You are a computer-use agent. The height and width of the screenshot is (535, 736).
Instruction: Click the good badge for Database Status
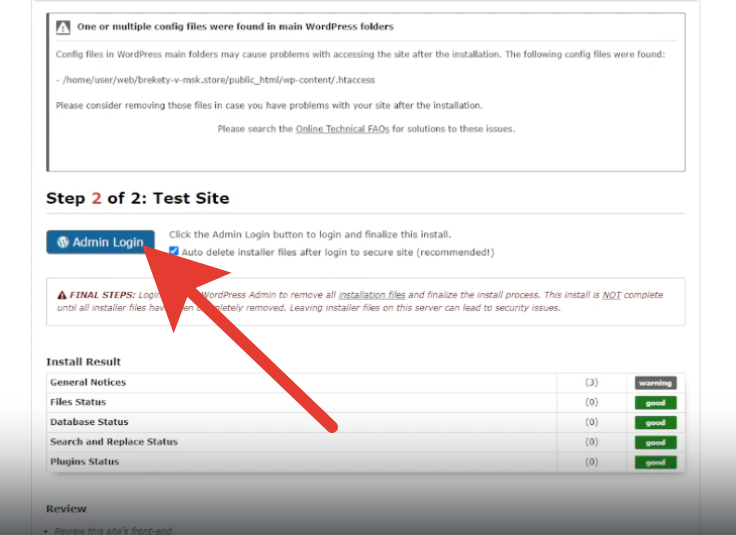655,423
